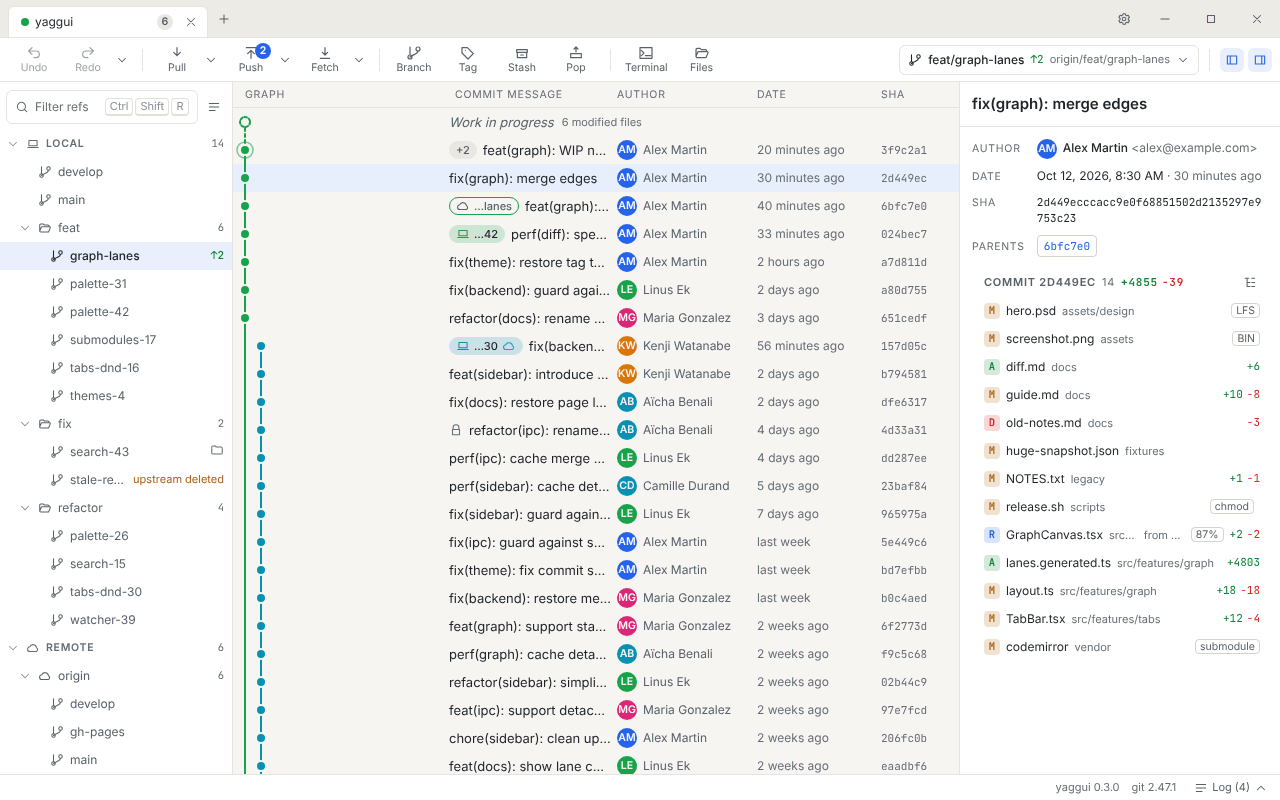Pop the stash using Pop icon
The height and width of the screenshot is (800, 1280).
(x=576, y=59)
